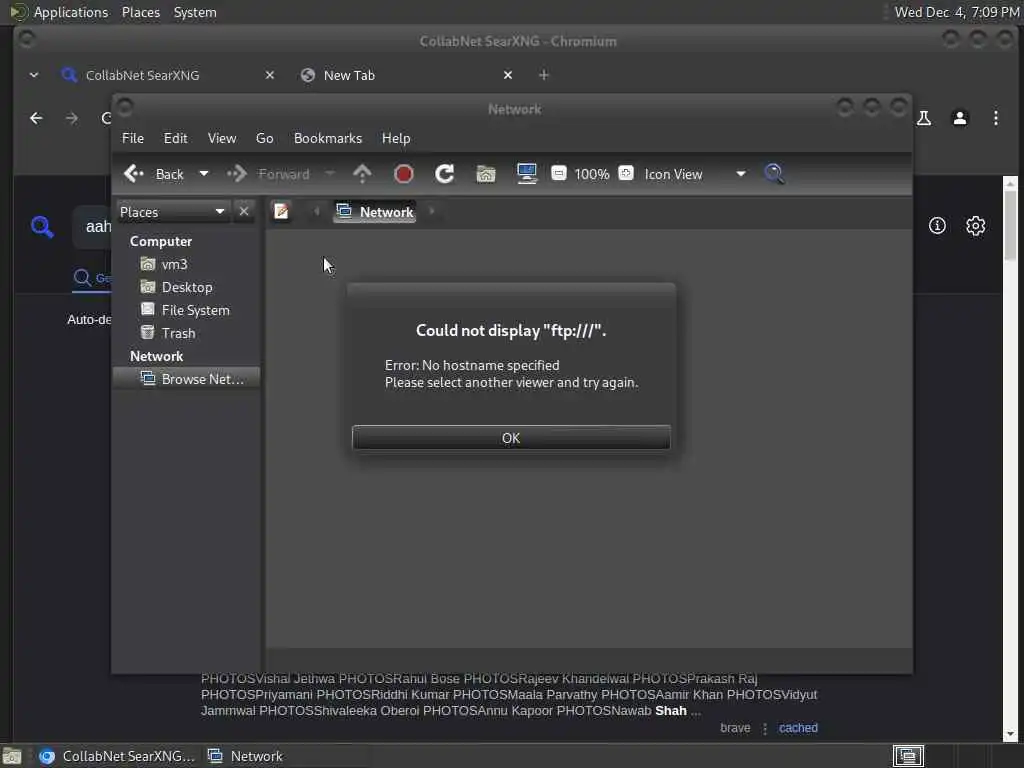Click the workspace switcher in bottom panel

[x=908, y=756]
